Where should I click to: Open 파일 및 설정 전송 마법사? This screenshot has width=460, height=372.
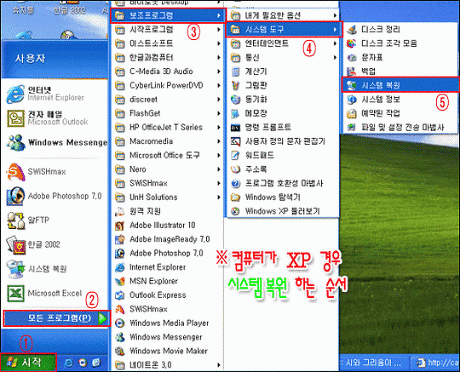tap(400, 127)
